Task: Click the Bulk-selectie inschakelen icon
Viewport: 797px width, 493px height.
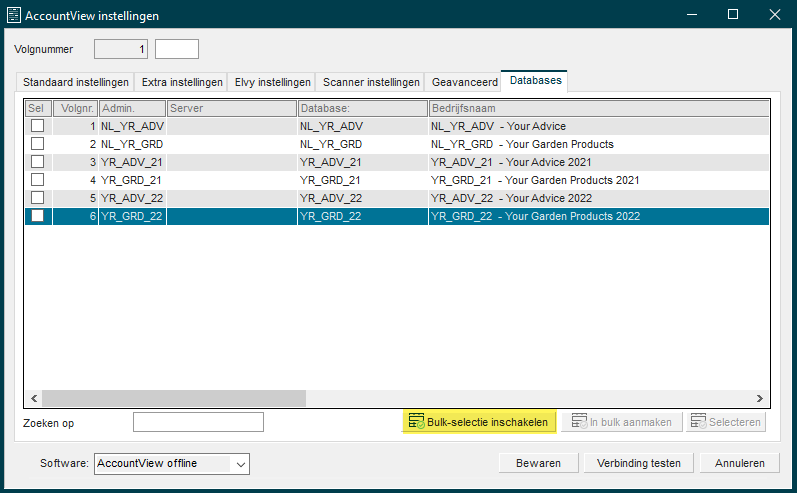Action: point(417,421)
